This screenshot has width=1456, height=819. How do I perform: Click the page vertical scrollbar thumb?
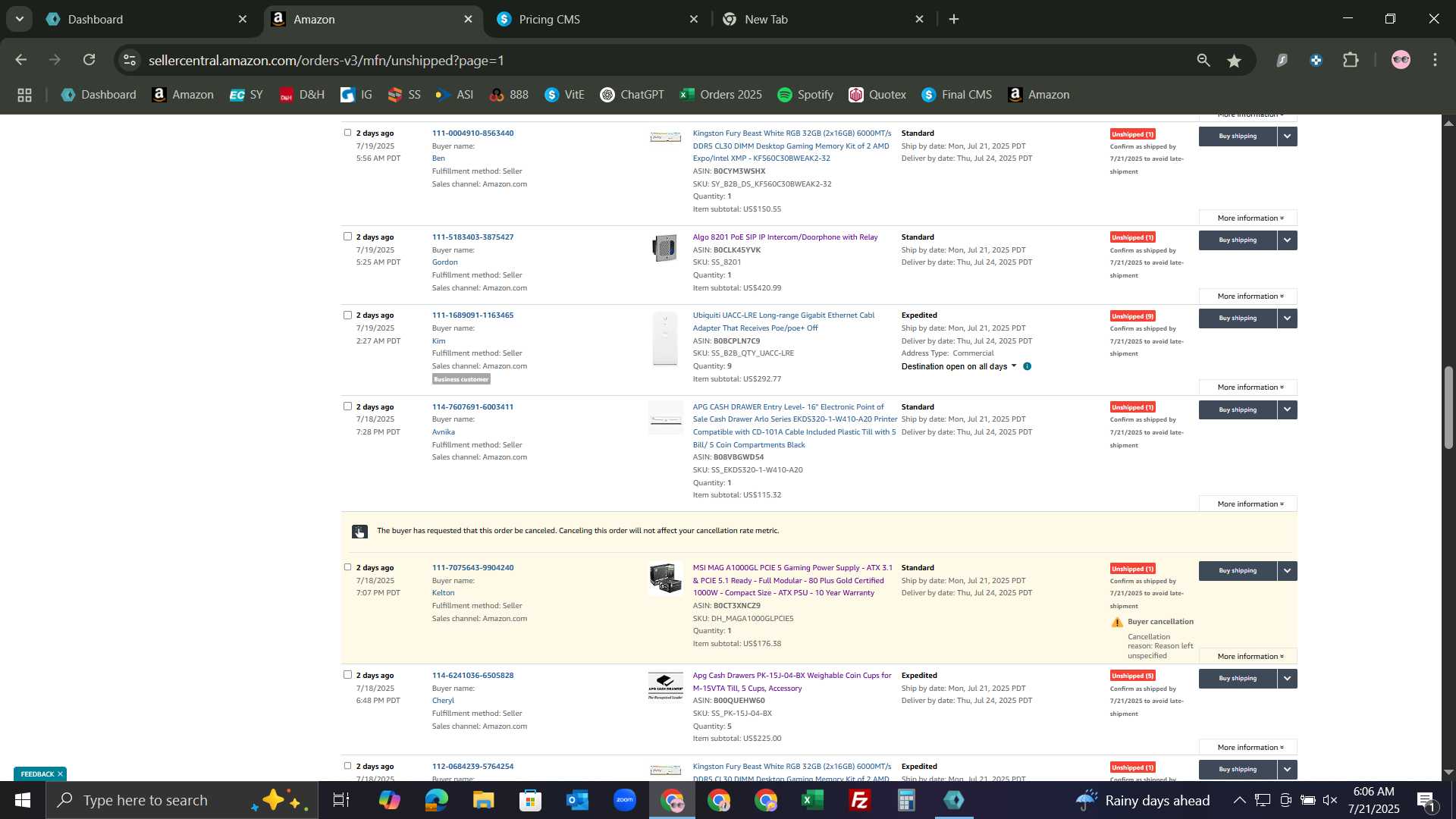click(x=1448, y=407)
